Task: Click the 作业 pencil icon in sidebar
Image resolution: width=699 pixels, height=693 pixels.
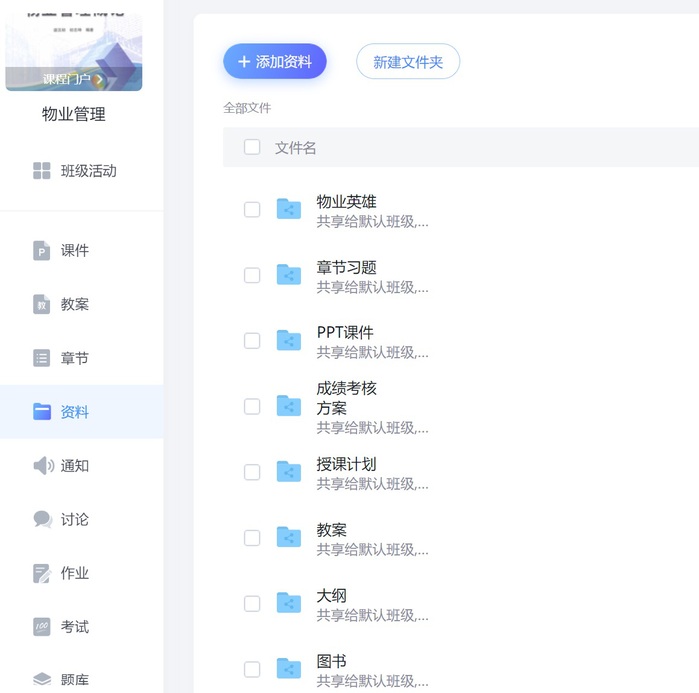Action: 42,573
